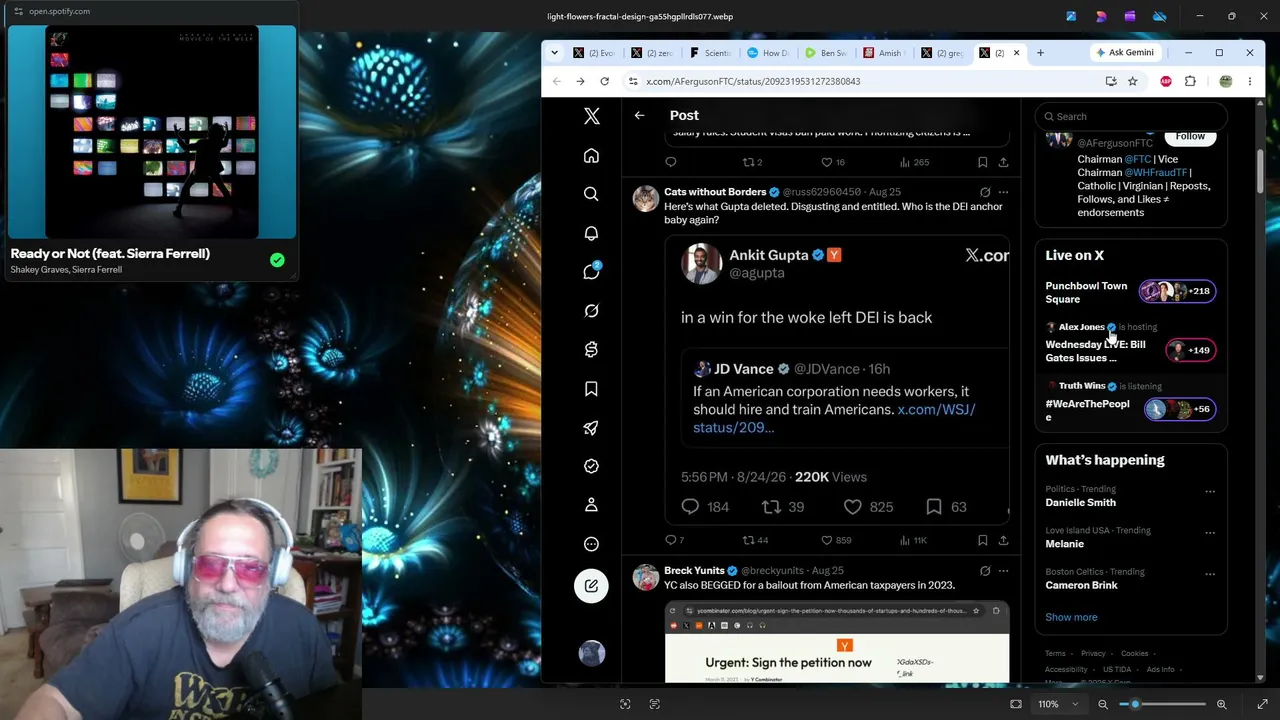
Task: Like the top reply with 16 likes
Action: tap(827, 162)
